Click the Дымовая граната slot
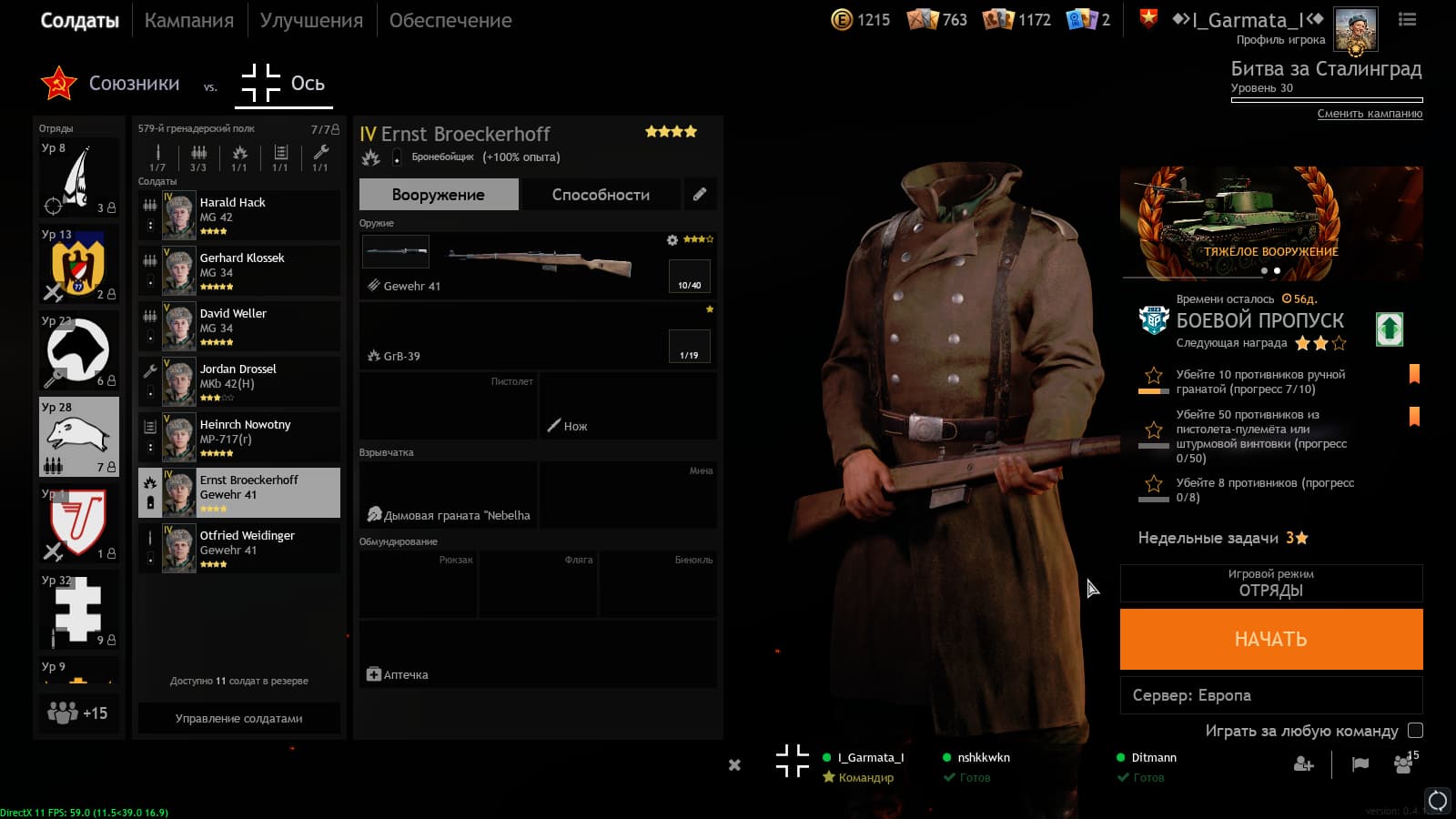The width and height of the screenshot is (1456, 819). tap(448, 494)
